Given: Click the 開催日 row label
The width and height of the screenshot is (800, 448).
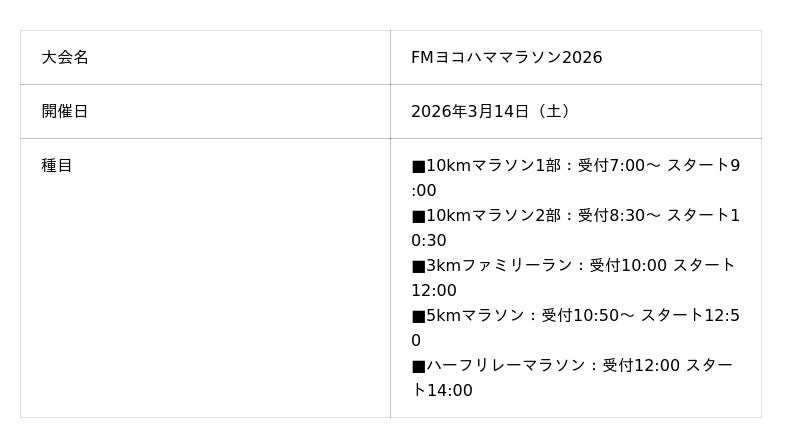Looking at the screenshot, I should (65, 112).
